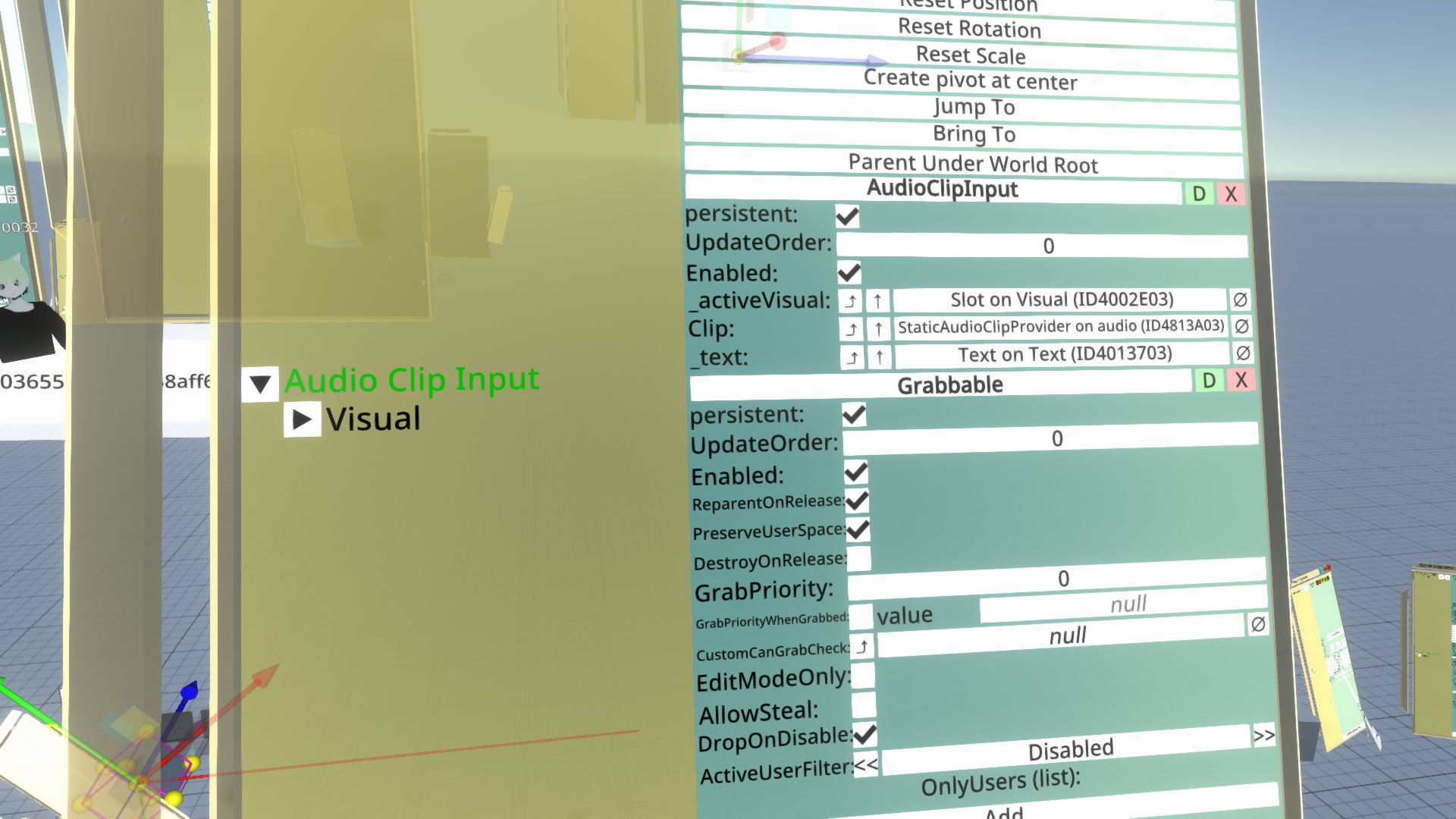1456x819 pixels.
Task: Click the D button on AudioClipInput
Action: point(1199,193)
